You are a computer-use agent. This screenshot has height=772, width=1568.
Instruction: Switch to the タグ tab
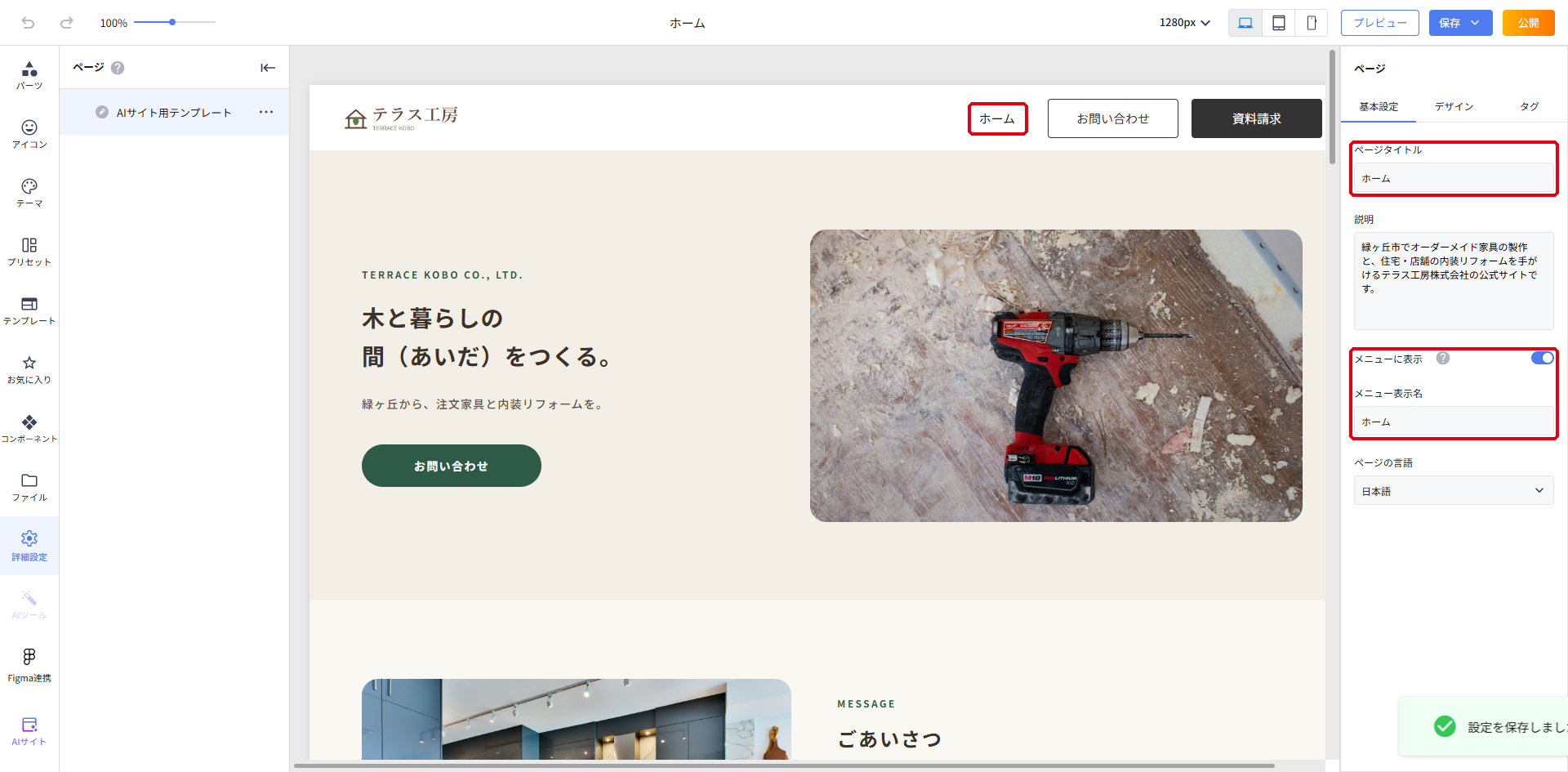pyautogui.click(x=1530, y=107)
